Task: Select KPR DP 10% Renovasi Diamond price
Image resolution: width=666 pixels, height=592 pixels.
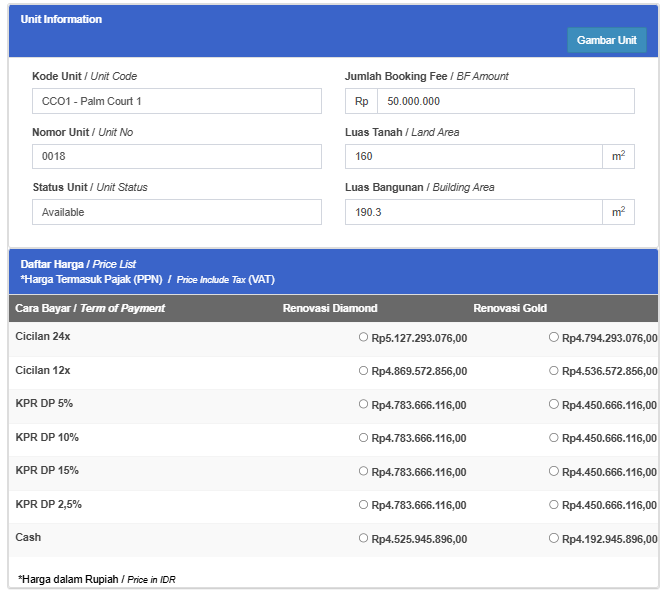Action: click(x=363, y=437)
